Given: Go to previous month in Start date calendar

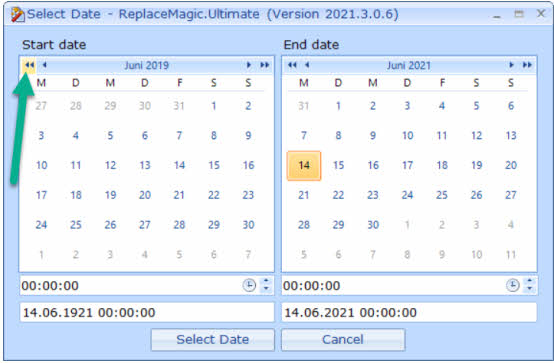Looking at the screenshot, I should (x=45, y=65).
